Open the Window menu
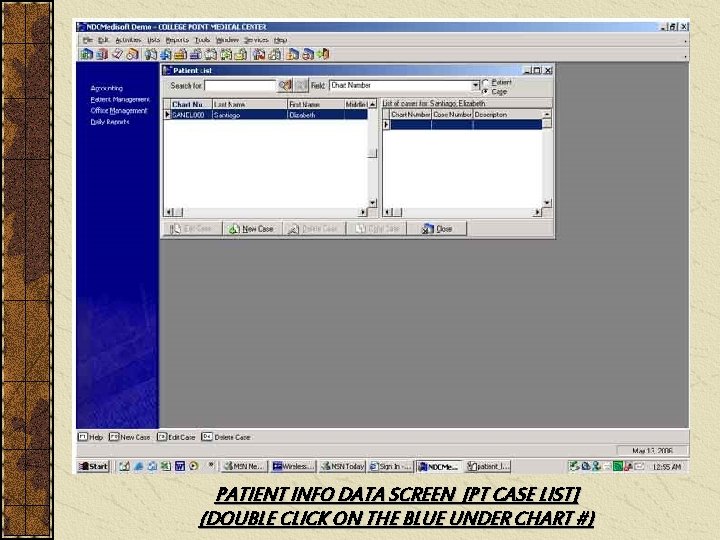The width and height of the screenshot is (720, 540). (227, 40)
